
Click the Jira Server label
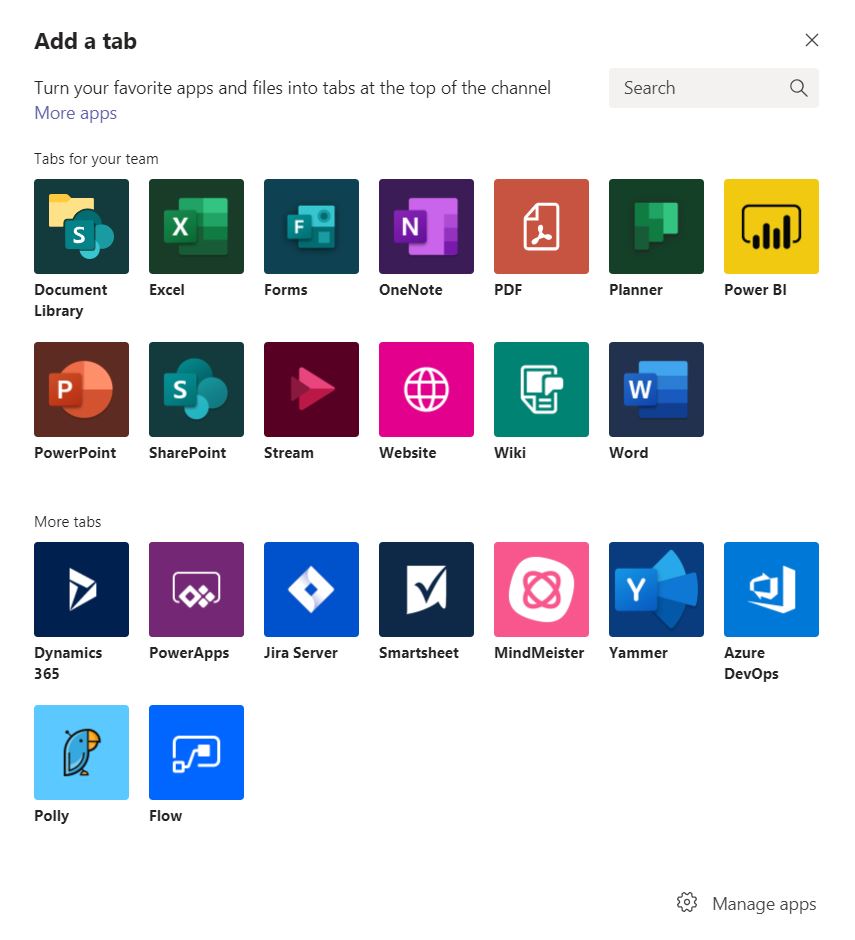click(x=301, y=653)
